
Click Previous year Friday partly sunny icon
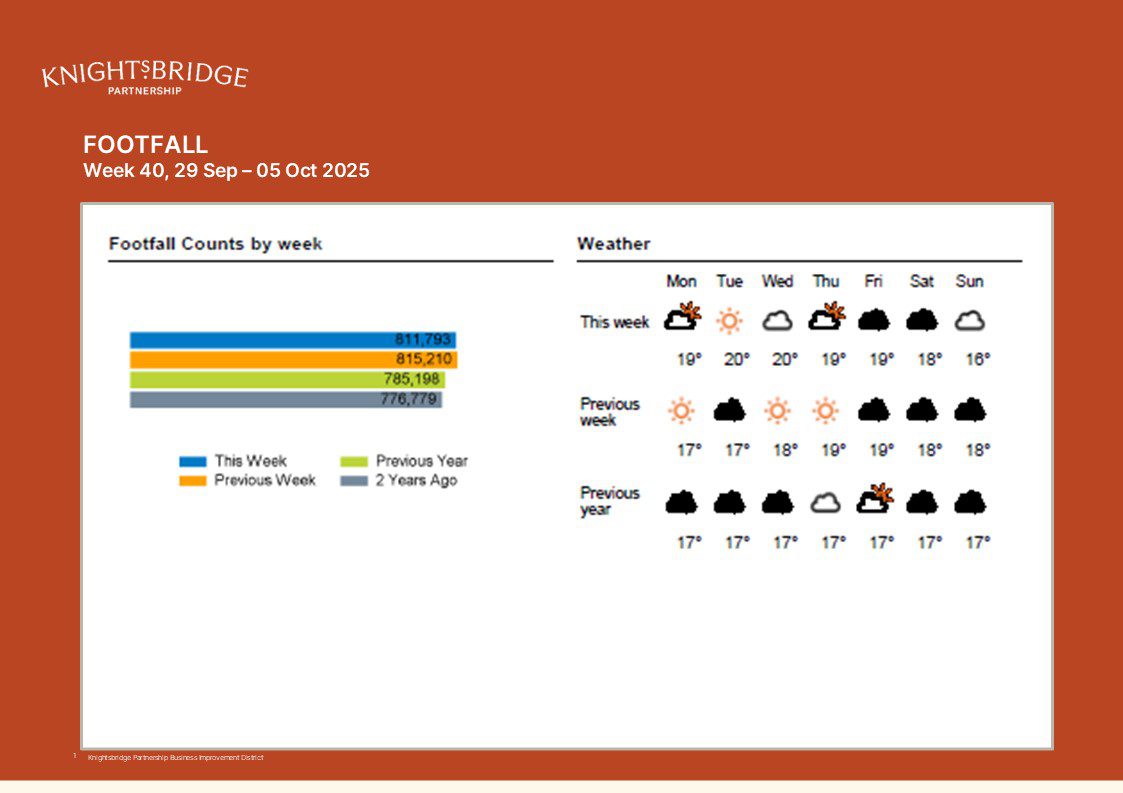[x=874, y=499]
